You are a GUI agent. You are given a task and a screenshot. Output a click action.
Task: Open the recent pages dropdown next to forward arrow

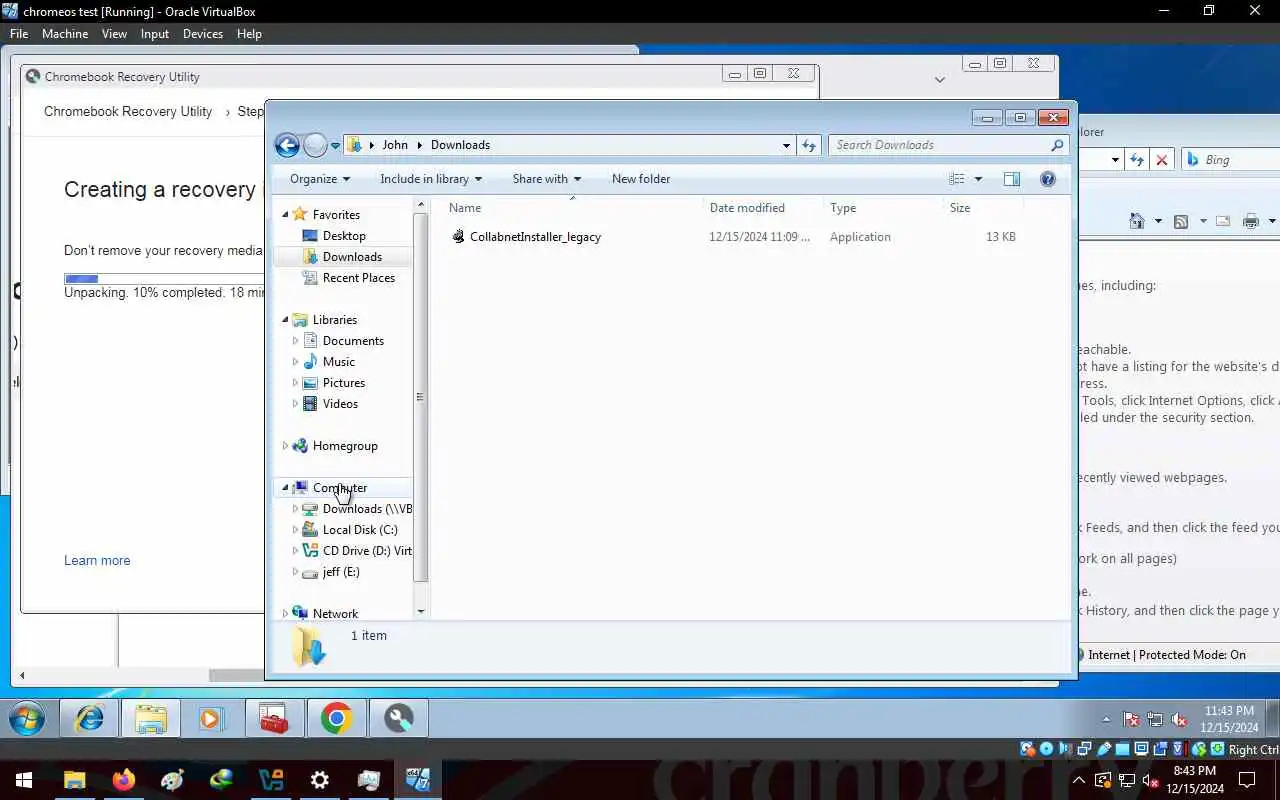335,146
